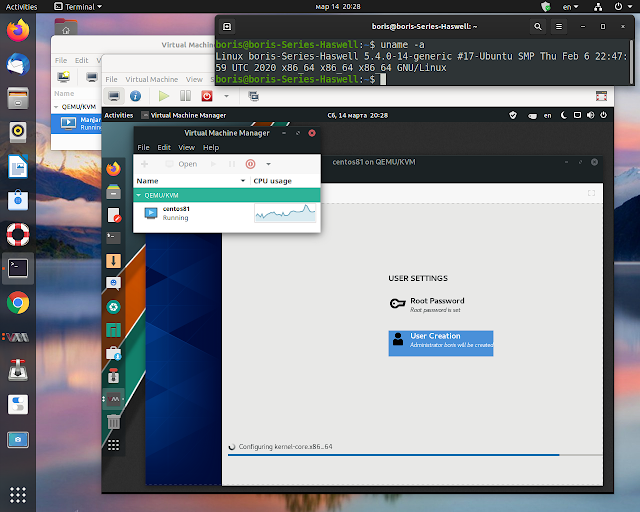Open the Help lifebuoy icon in dock

18,234
